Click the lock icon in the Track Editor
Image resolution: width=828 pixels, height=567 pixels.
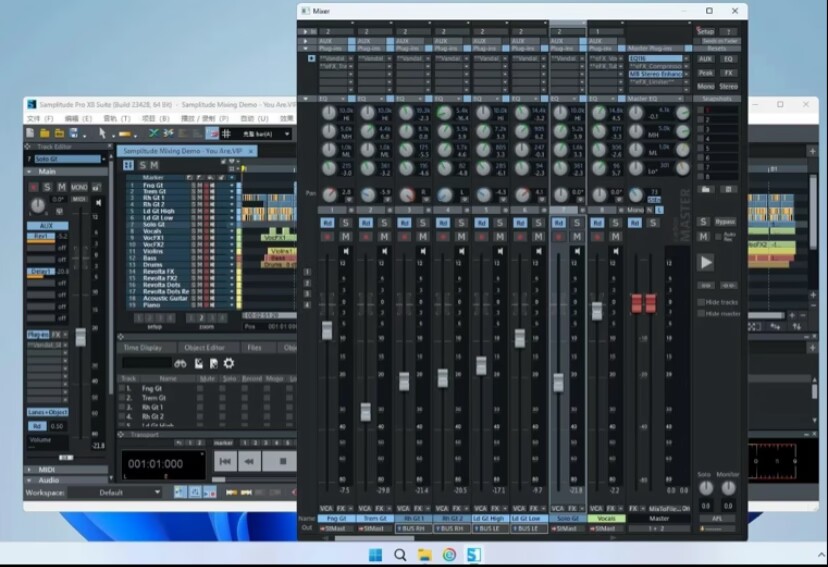97,187
